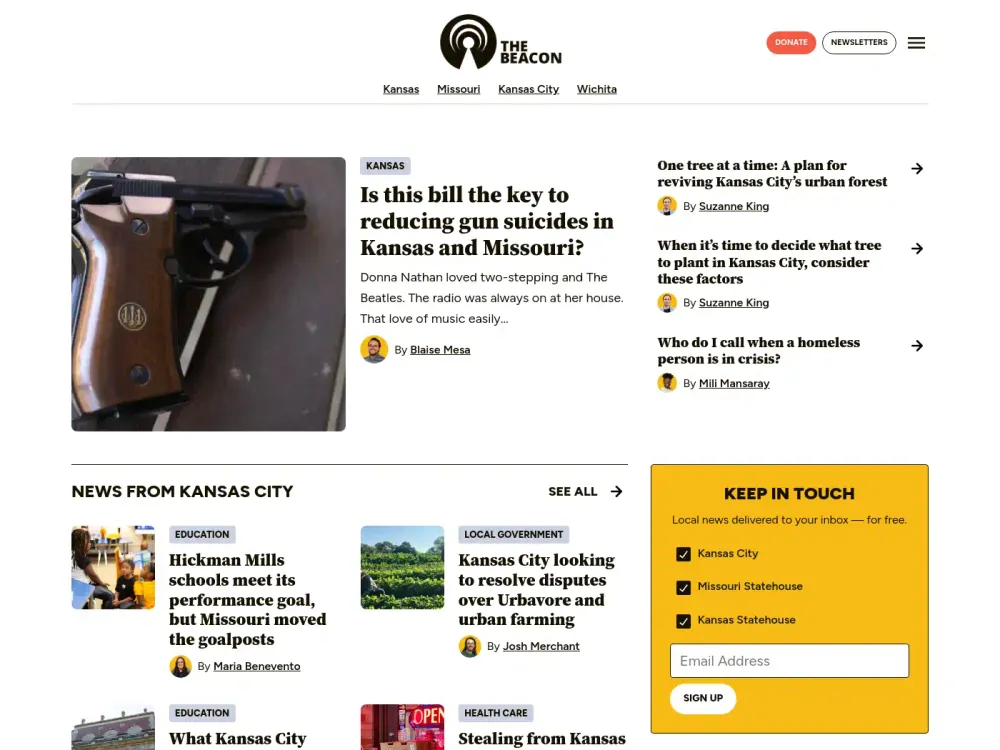Image resolution: width=1000 pixels, height=750 pixels.
Task: Click Mili Mansaray's author avatar
Action: click(x=667, y=383)
